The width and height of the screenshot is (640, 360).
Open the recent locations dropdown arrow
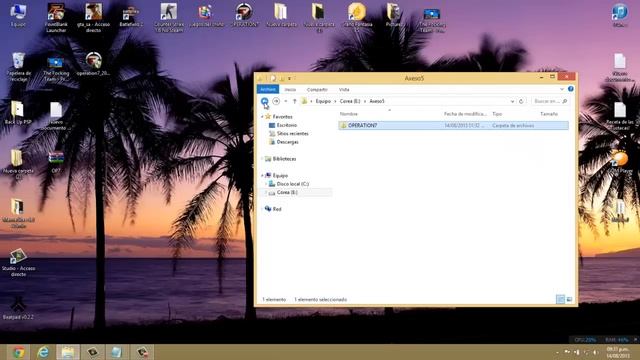click(286, 101)
